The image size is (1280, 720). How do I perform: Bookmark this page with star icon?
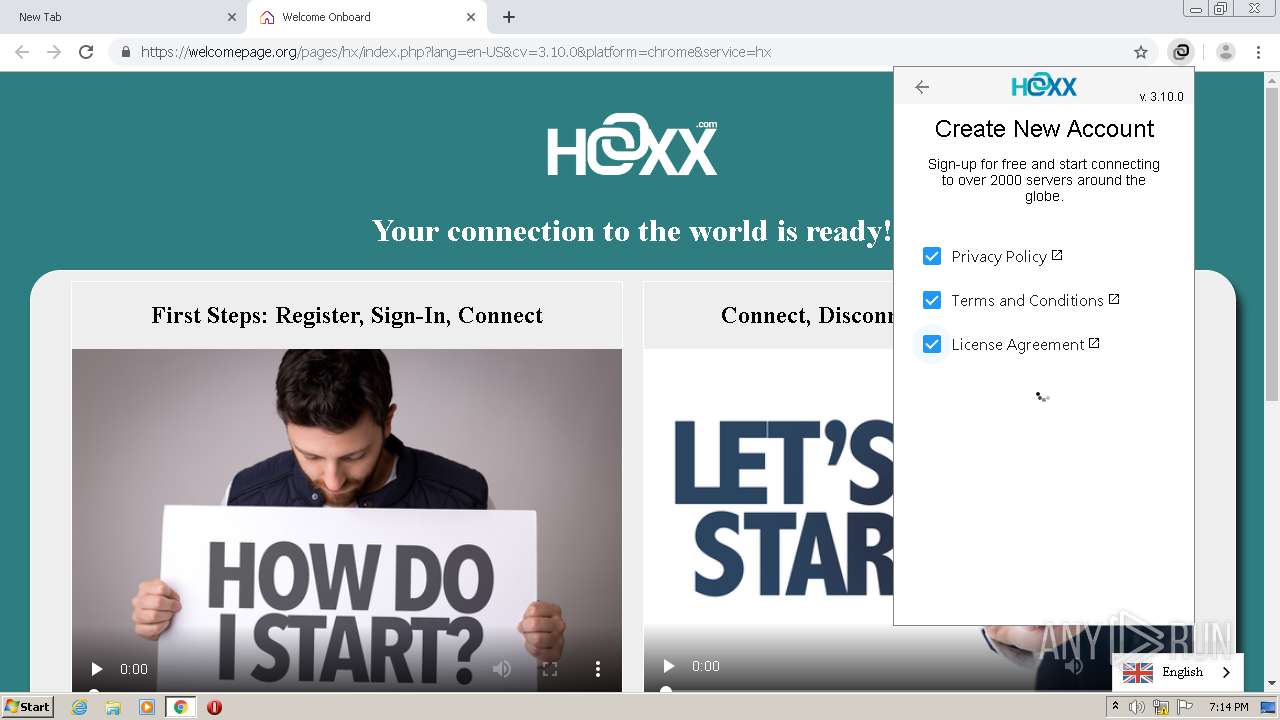[x=1141, y=52]
